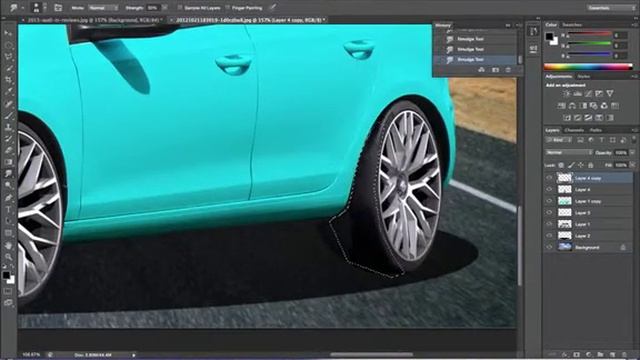This screenshot has width=640, height=360.
Task: Click the Layer 1 copy thumbnail
Action: click(x=564, y=201)
